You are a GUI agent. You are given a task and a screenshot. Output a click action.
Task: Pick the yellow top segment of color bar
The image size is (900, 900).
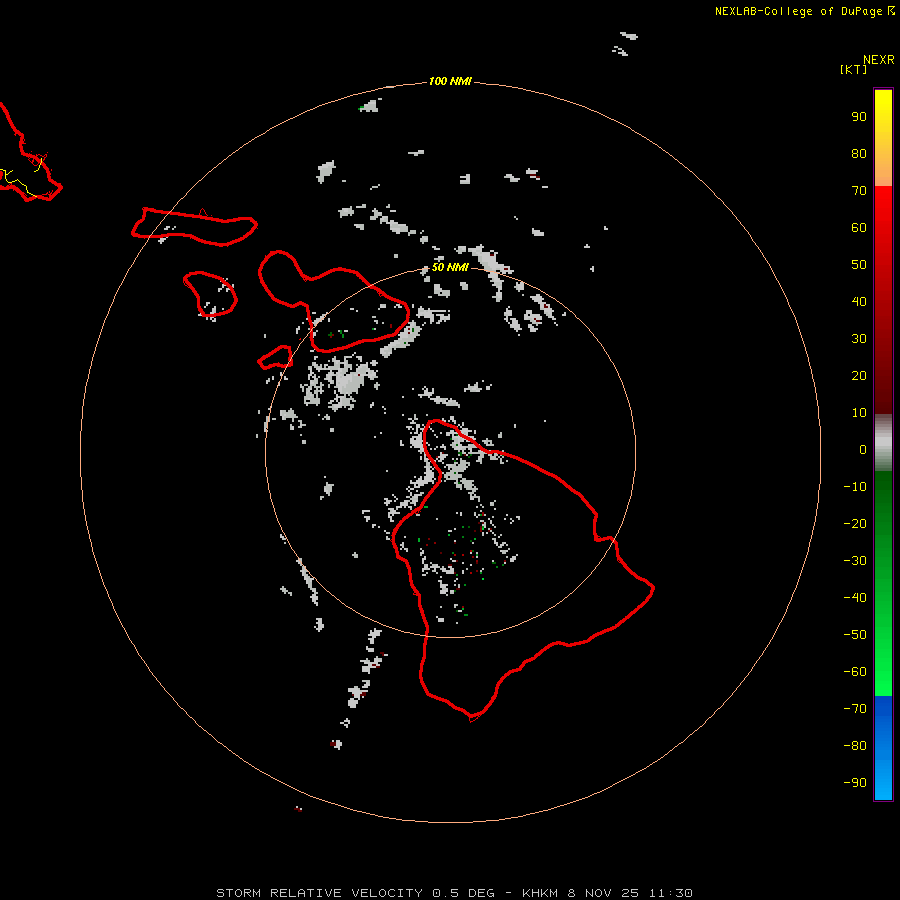click(883, 138)
